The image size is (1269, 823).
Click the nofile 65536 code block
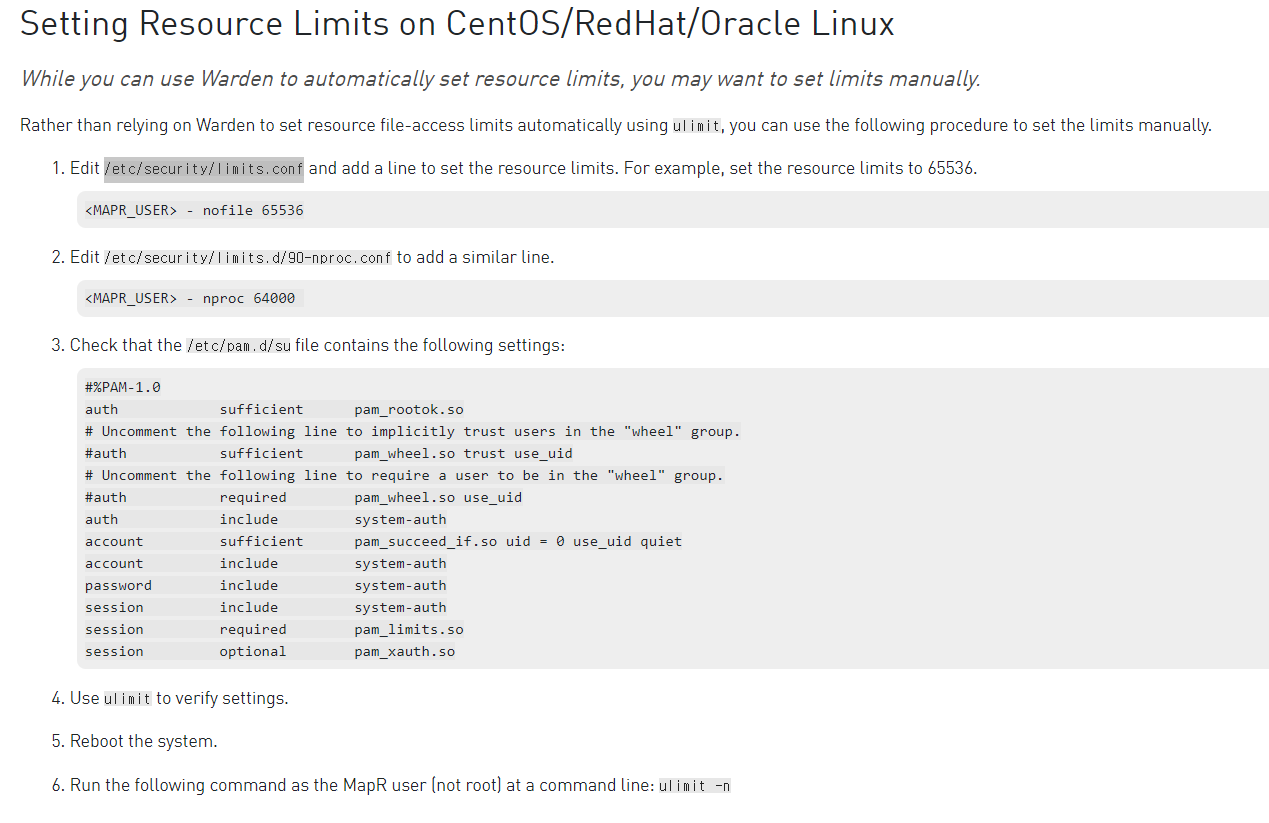click(x=195, y=210)
